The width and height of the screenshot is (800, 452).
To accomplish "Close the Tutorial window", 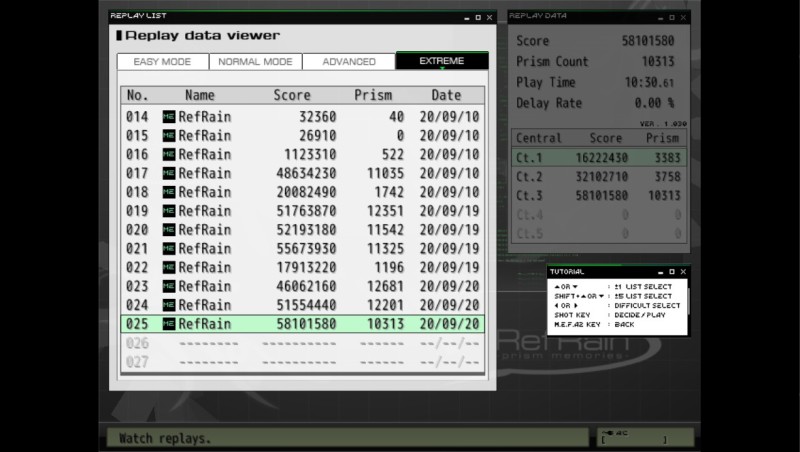I will click(684, 272).
